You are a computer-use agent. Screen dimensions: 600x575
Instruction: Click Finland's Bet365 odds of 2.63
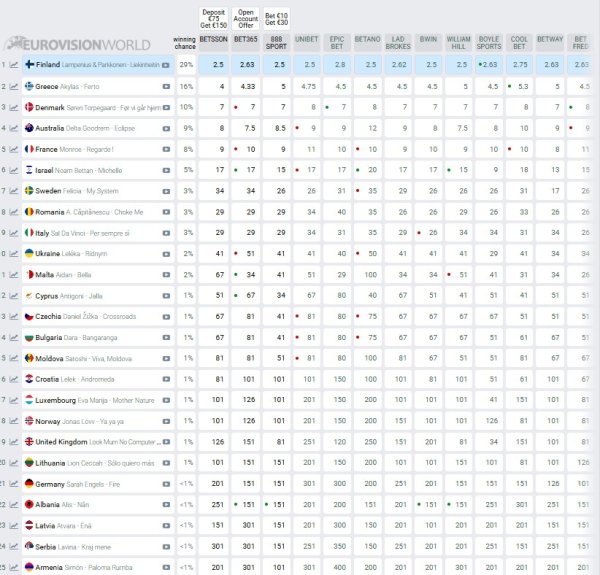pos(246,65)
